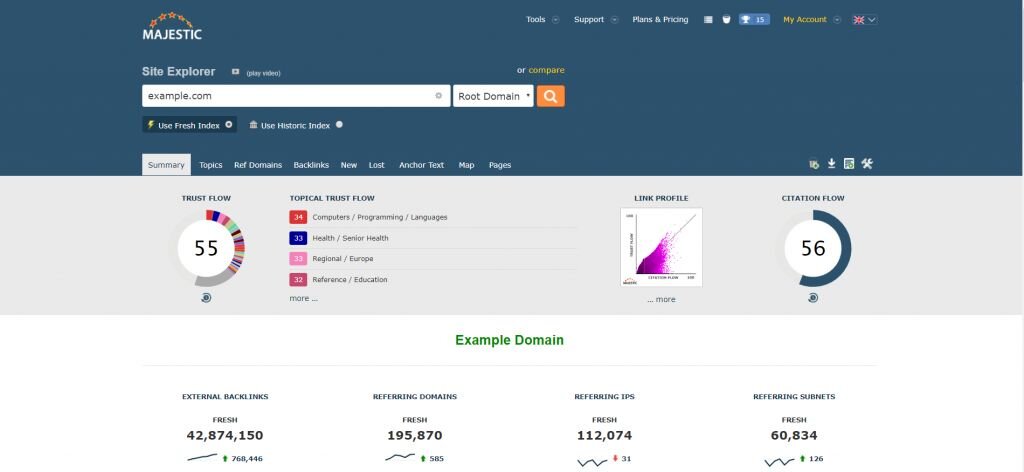This screenshot has height=472, width=1024.
Task: Open the bucket icon in top navigation
Action: [x=726, y=20]
